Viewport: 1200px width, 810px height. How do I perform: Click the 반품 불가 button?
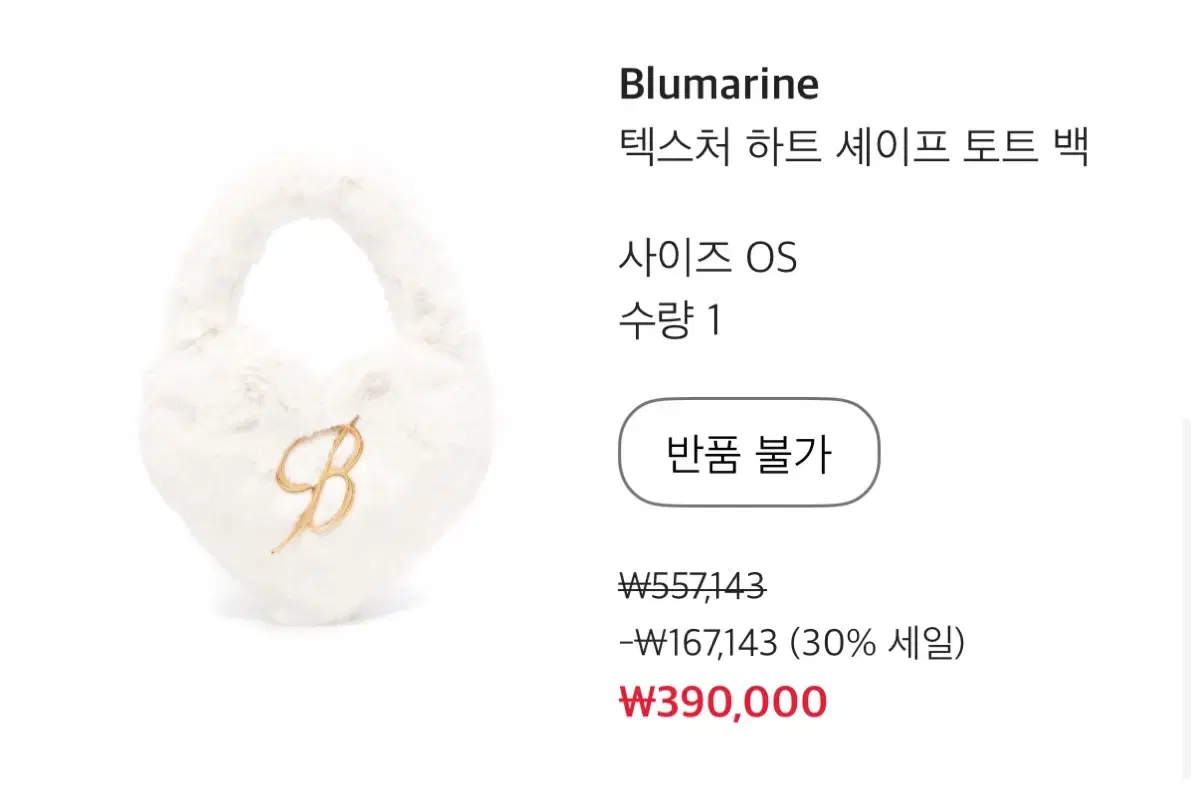(x=749, y=452)
